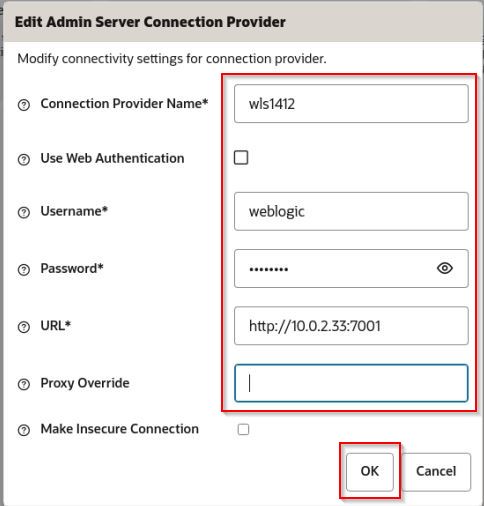Click the Make Insecure Connection label text
The width and height of the screenshot is (484, 506).
pos(119,429)
